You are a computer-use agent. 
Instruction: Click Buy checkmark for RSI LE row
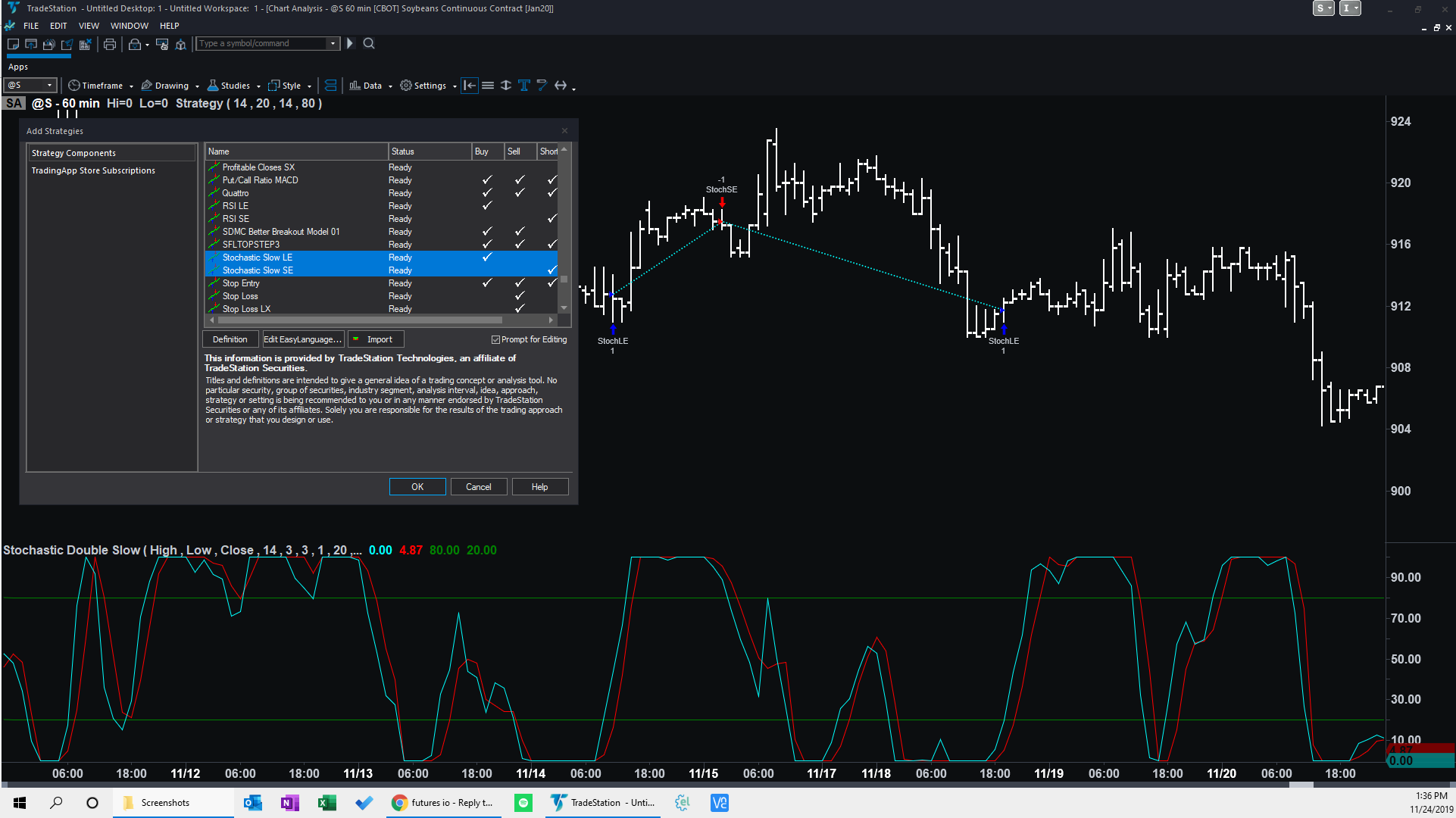point(487,206)
